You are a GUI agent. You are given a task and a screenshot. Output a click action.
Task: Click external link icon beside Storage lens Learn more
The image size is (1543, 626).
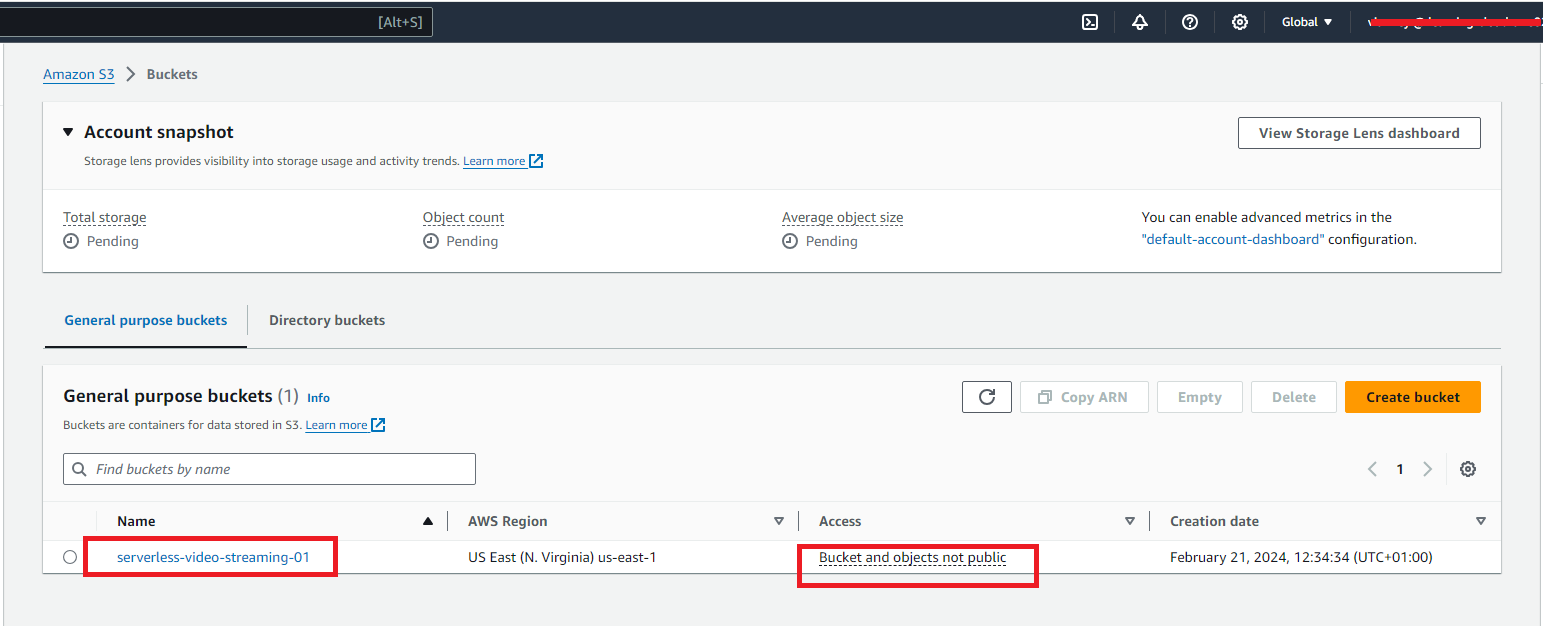tap(537, 161)
